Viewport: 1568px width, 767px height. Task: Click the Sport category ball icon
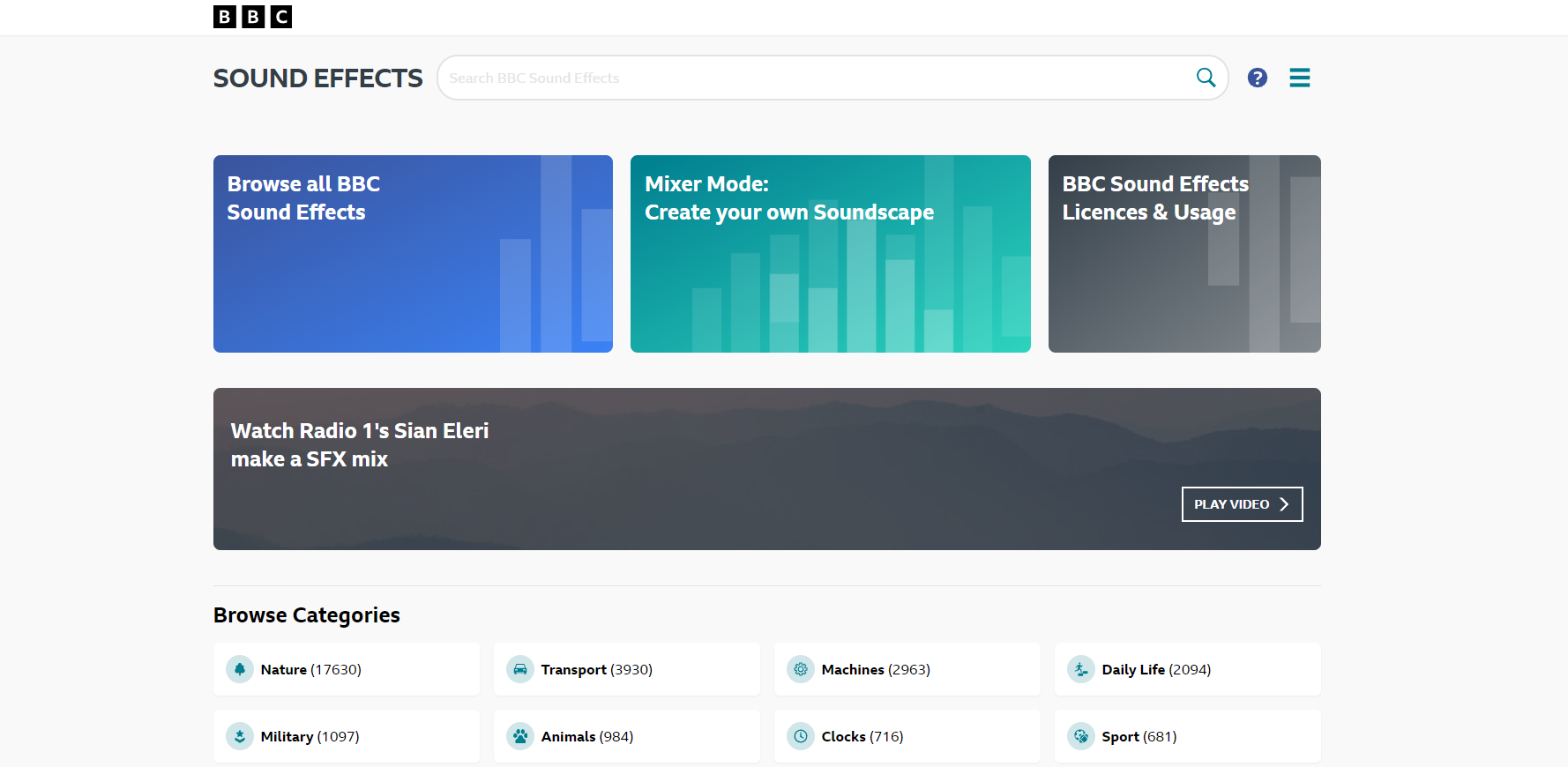point(1081,736)
